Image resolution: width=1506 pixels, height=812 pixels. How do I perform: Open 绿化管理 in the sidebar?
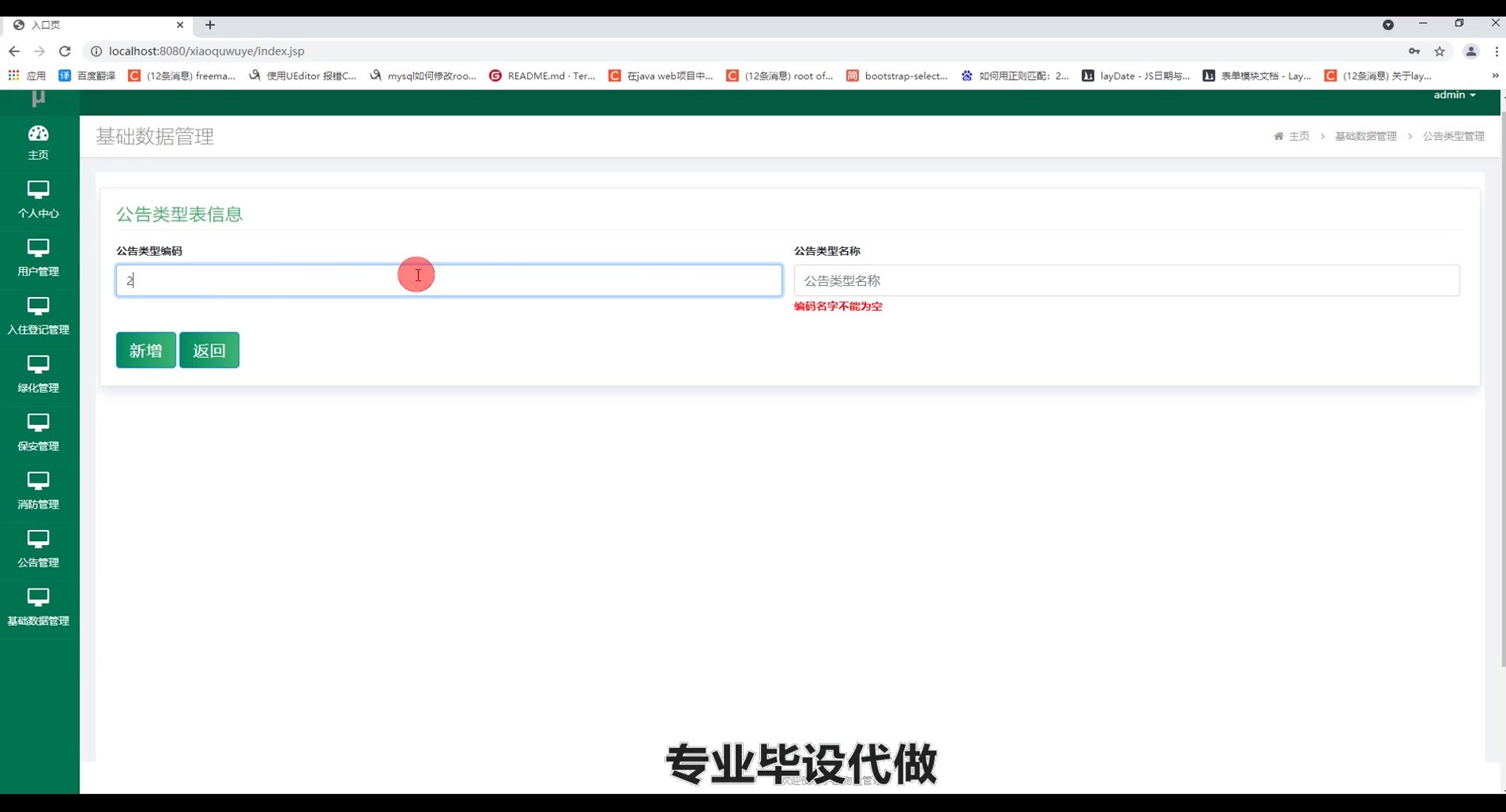[x=38, y=374]
